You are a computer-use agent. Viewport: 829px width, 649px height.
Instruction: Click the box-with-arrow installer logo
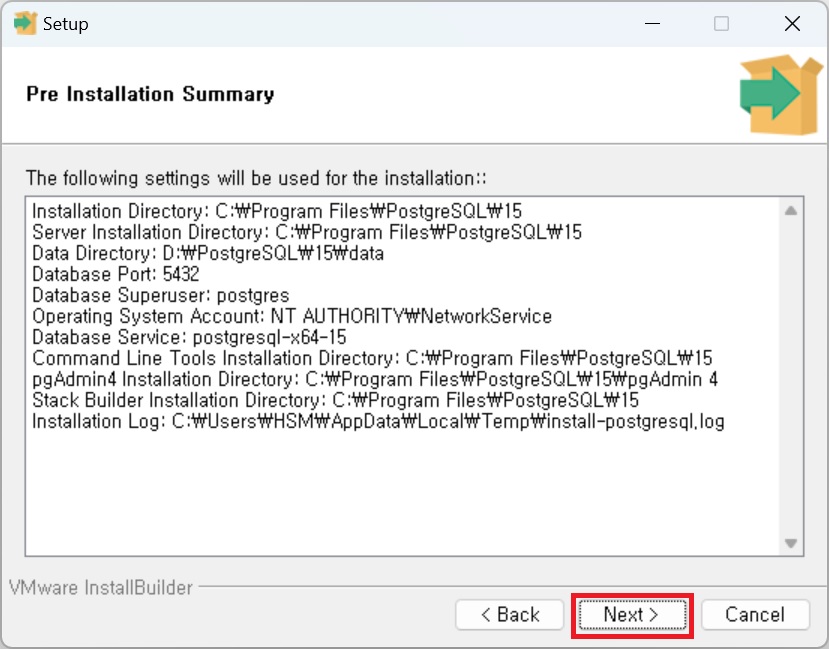tap(780, 94)
